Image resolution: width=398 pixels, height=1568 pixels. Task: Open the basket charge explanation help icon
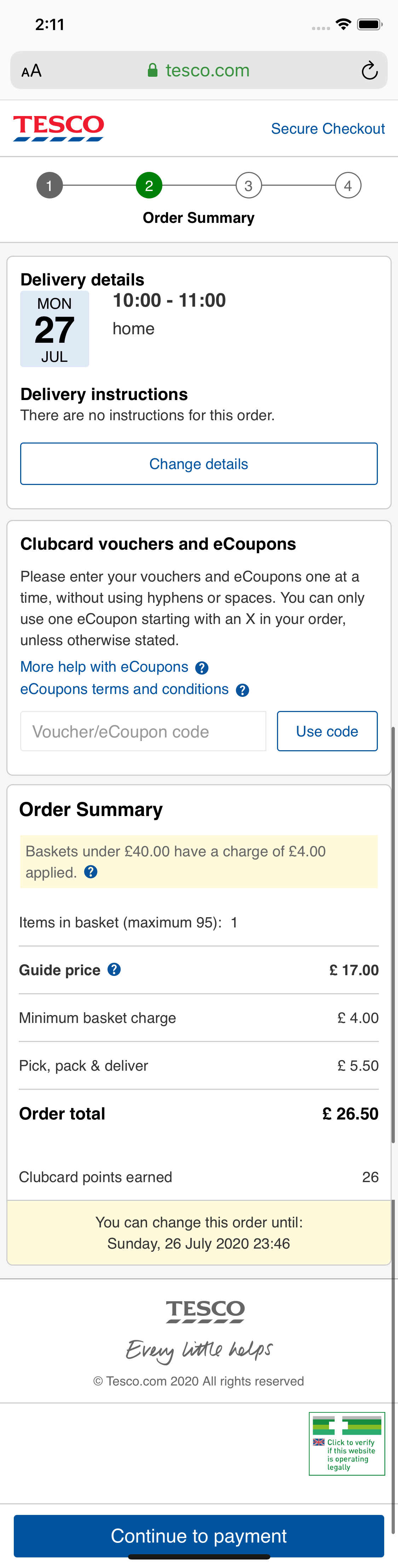tap(90, 872)
